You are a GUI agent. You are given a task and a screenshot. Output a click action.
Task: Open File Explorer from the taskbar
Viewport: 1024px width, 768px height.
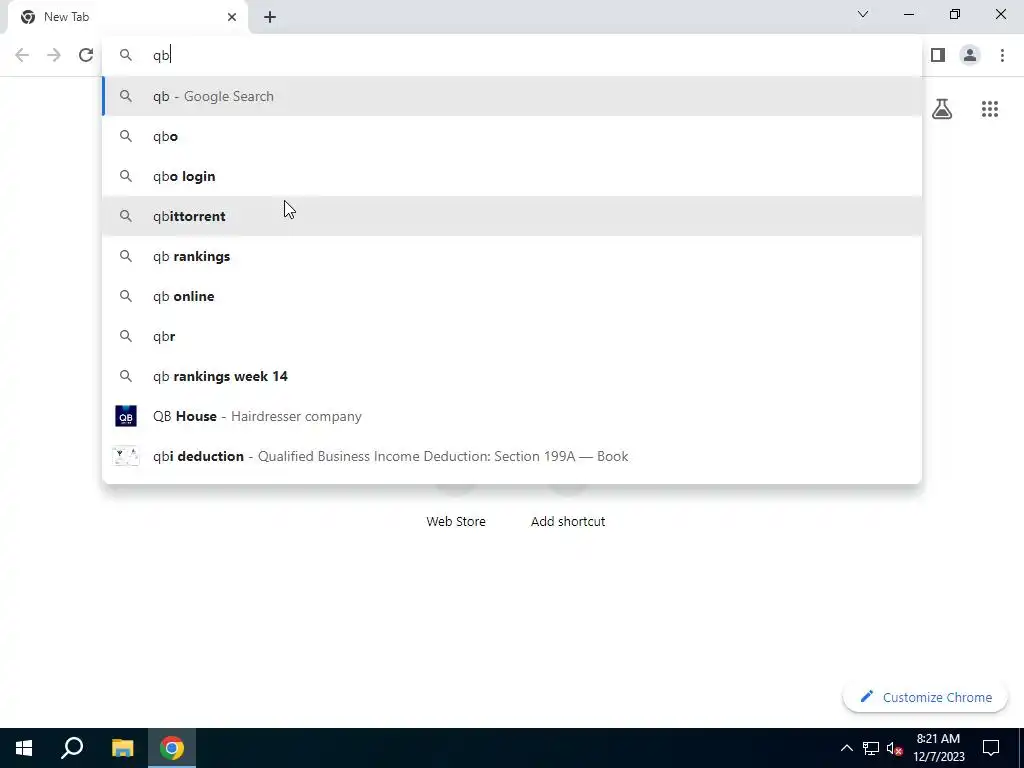click(x=122, y=748)
